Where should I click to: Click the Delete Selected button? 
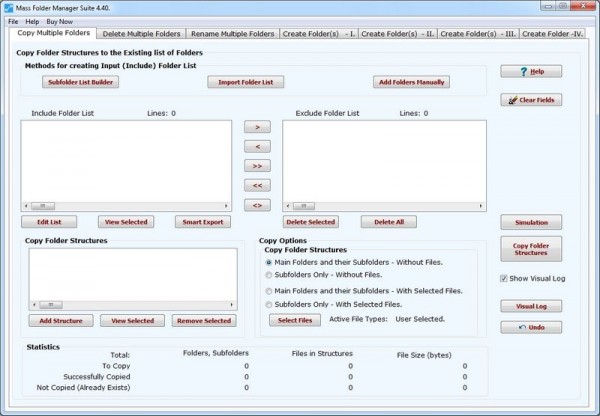click(311, 222)
